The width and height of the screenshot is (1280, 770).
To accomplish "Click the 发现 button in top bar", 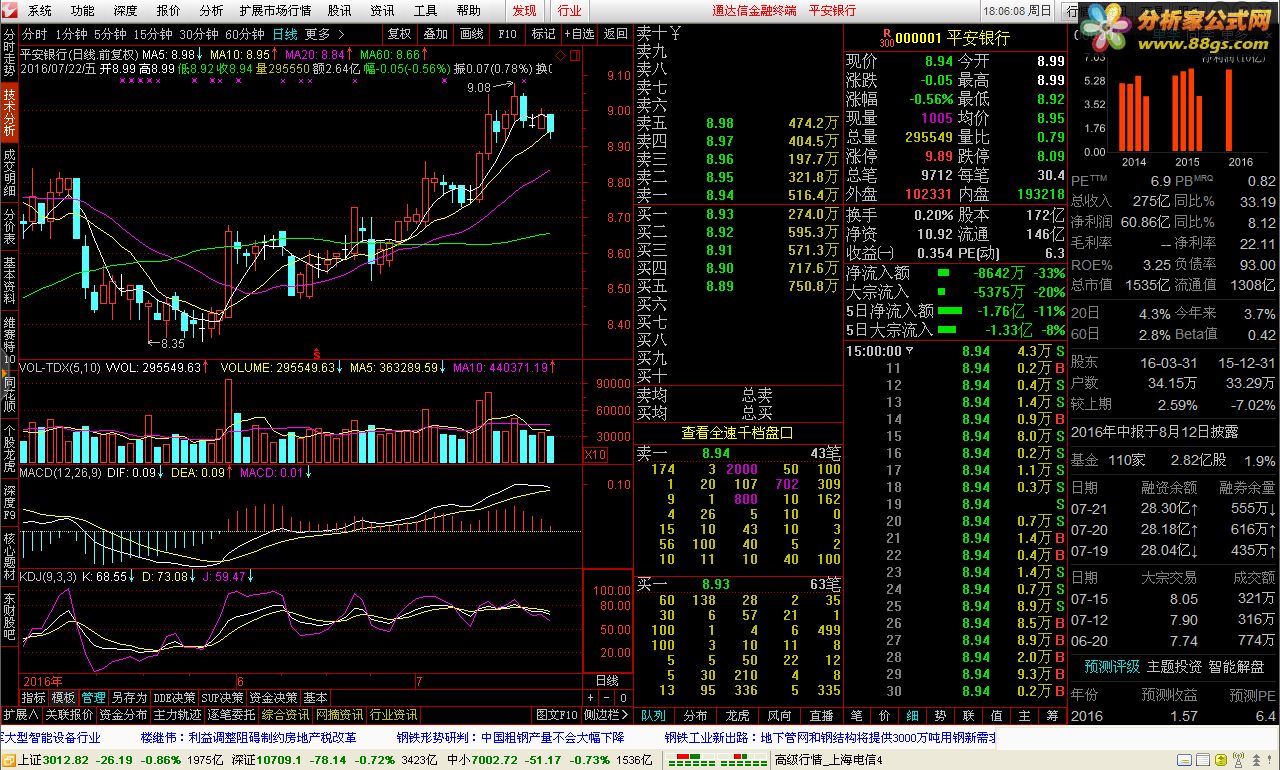I will (525, 11).
